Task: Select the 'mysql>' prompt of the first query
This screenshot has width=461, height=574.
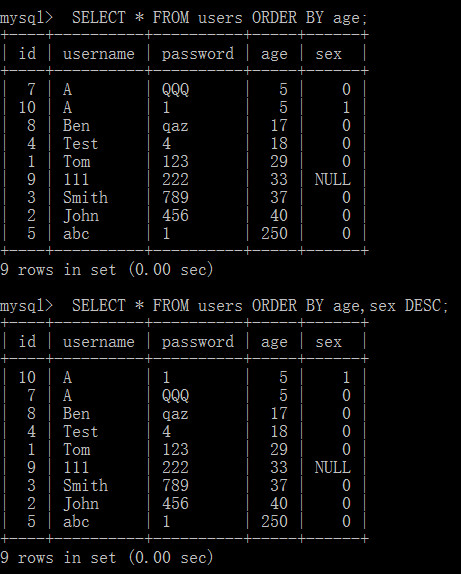Action: 26,18
